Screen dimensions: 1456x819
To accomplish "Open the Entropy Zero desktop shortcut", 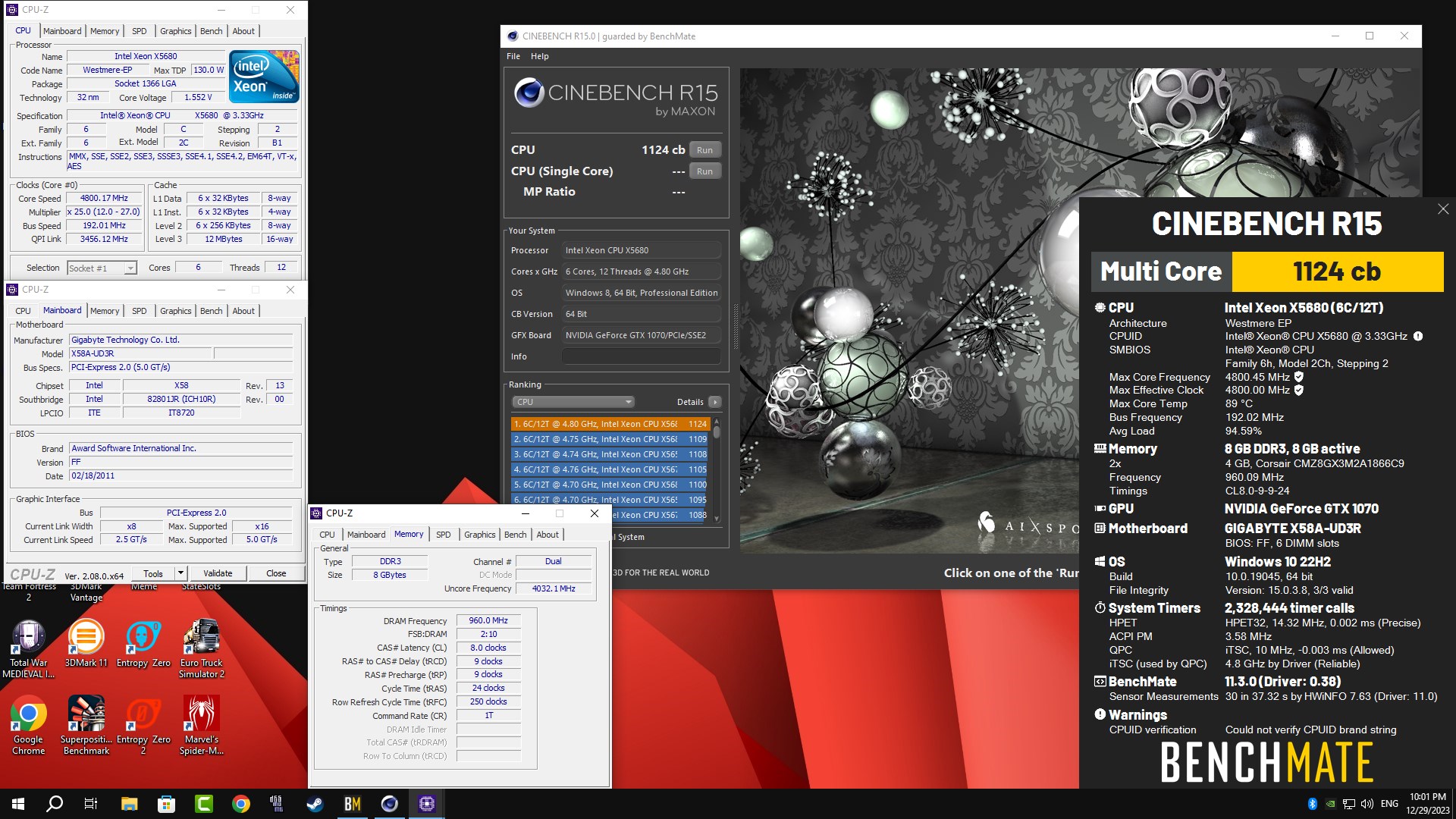I will 143,645.
